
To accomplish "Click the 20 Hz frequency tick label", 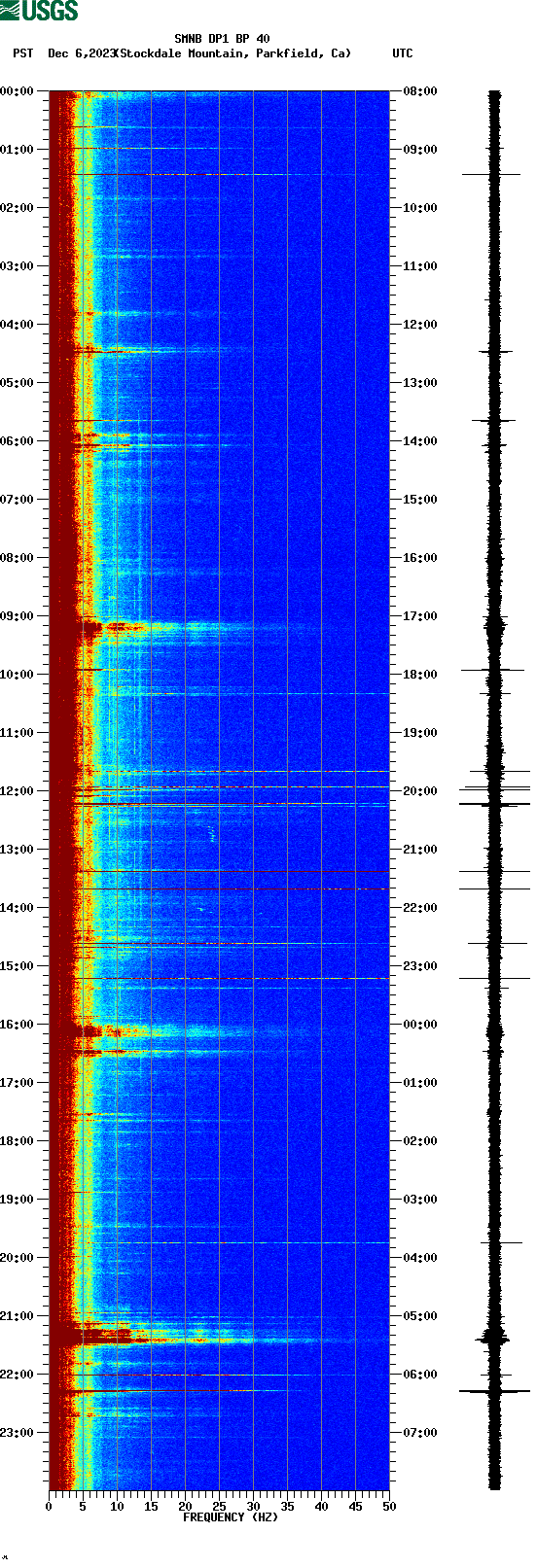I will tap(185, 1507).
